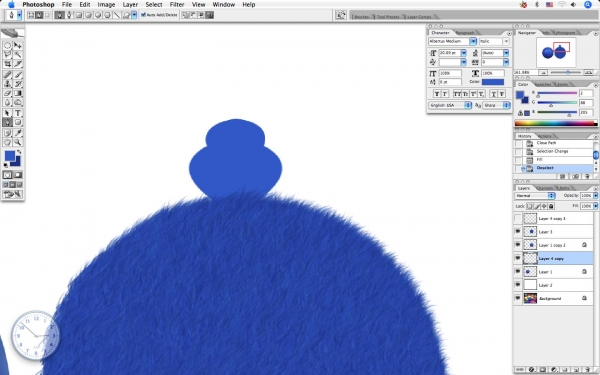
Task: Swap foreground and background colors
Action: 19,152
